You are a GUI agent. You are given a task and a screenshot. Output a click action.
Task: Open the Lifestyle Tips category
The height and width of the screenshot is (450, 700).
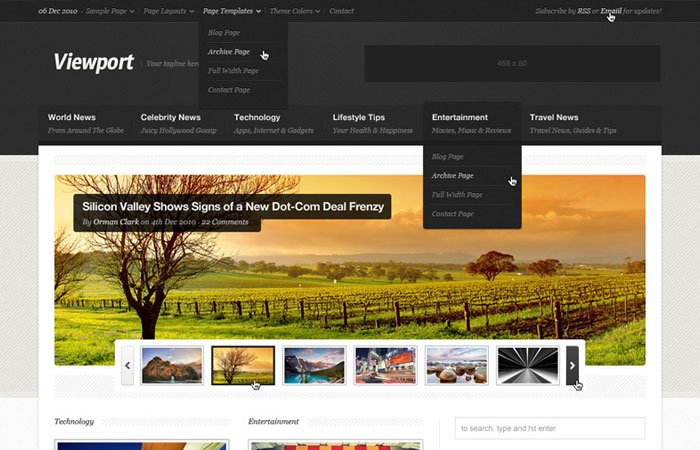click(x=373, y=124)
